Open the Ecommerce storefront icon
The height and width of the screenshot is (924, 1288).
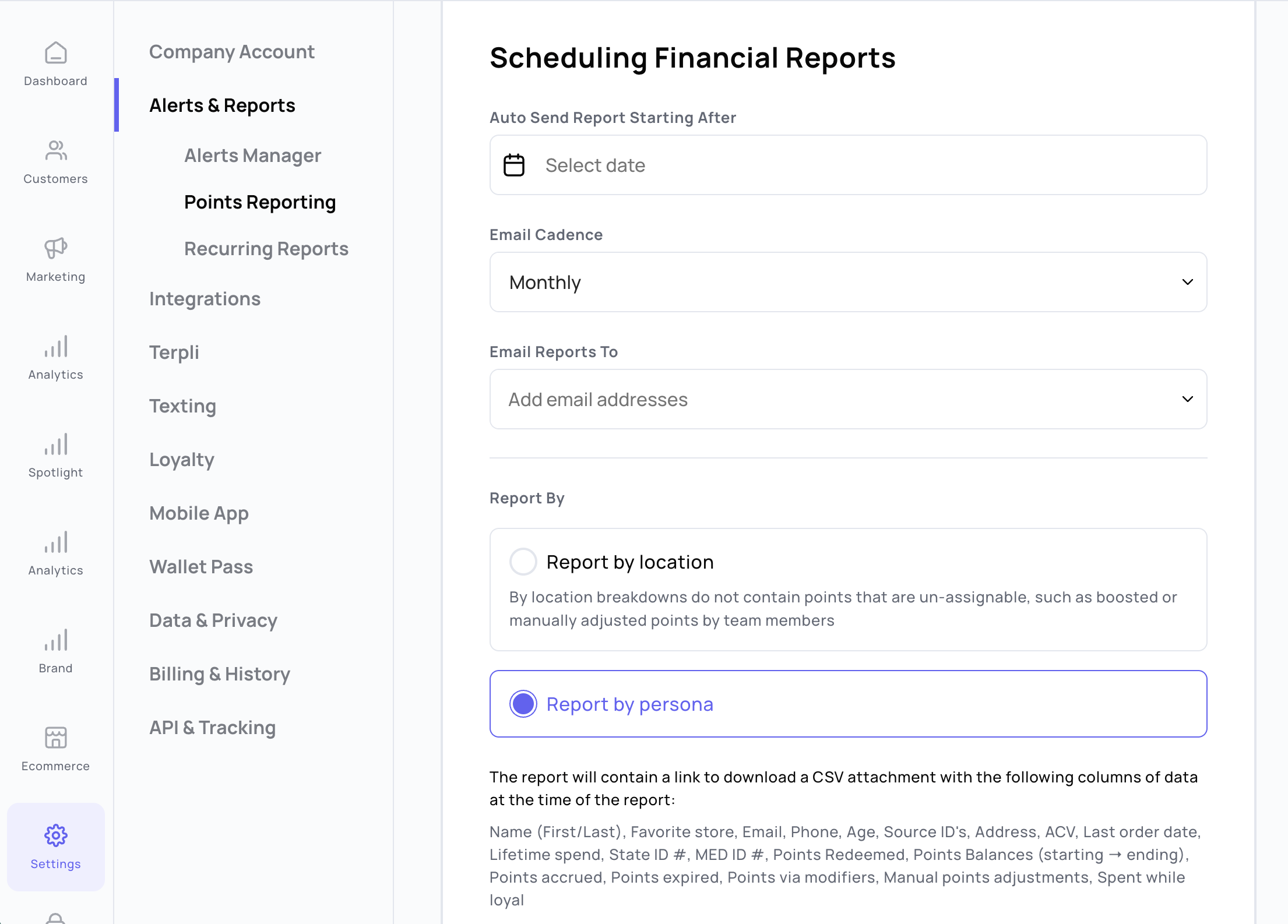click(x=56, y=738)
